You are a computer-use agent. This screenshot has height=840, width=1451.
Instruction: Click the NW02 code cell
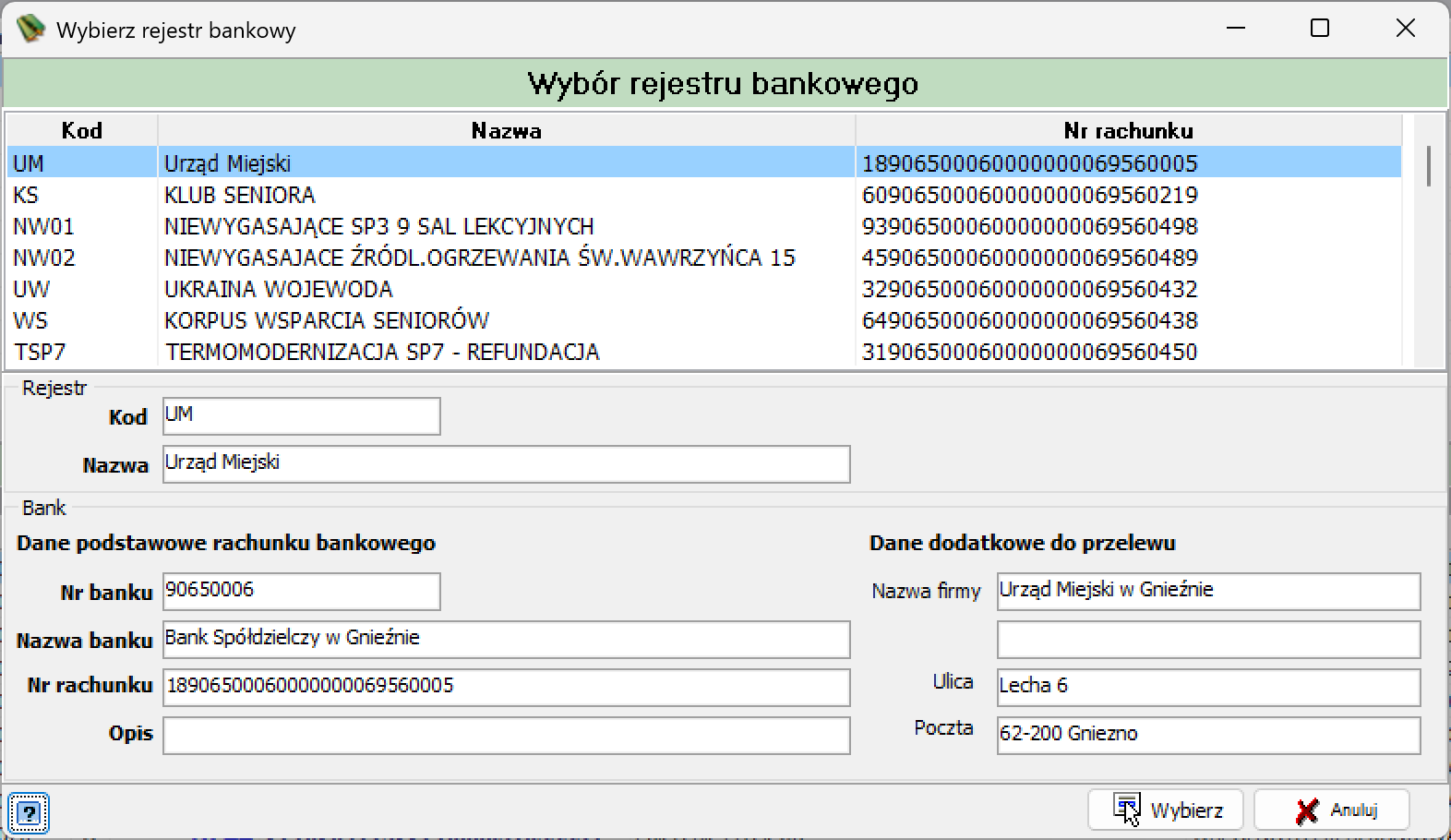(x=43, y=258)
